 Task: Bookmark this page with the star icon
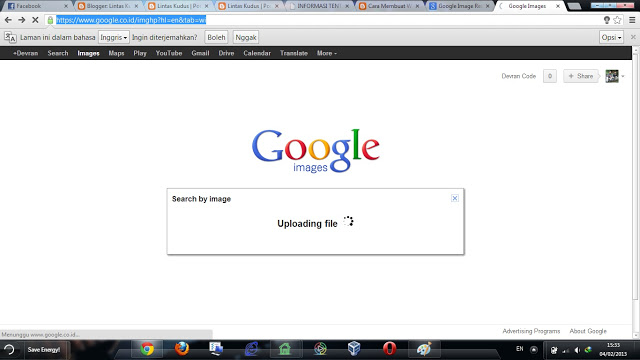point(617,20)
